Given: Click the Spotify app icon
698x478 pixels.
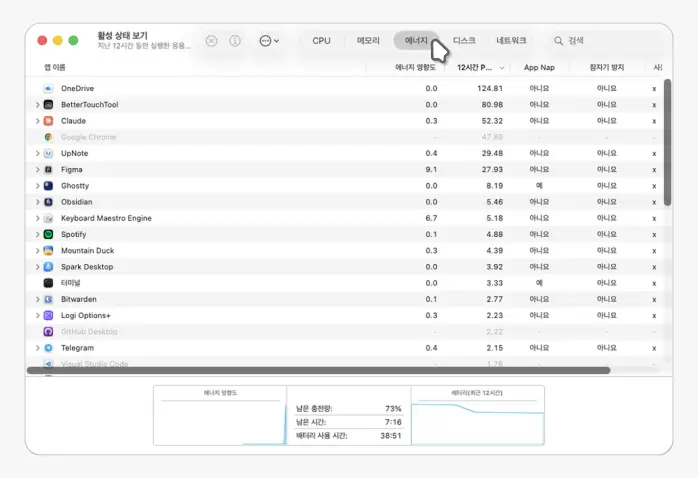Looking at the screenshot, I should point(48,235).
